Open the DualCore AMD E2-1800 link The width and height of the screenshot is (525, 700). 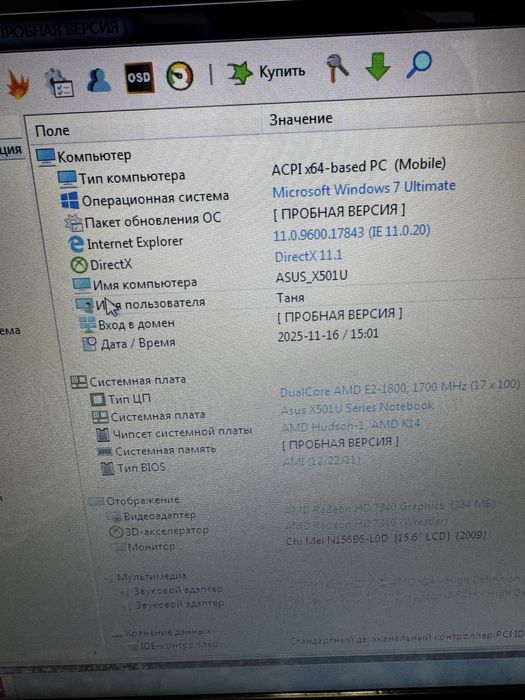(400, 388)
